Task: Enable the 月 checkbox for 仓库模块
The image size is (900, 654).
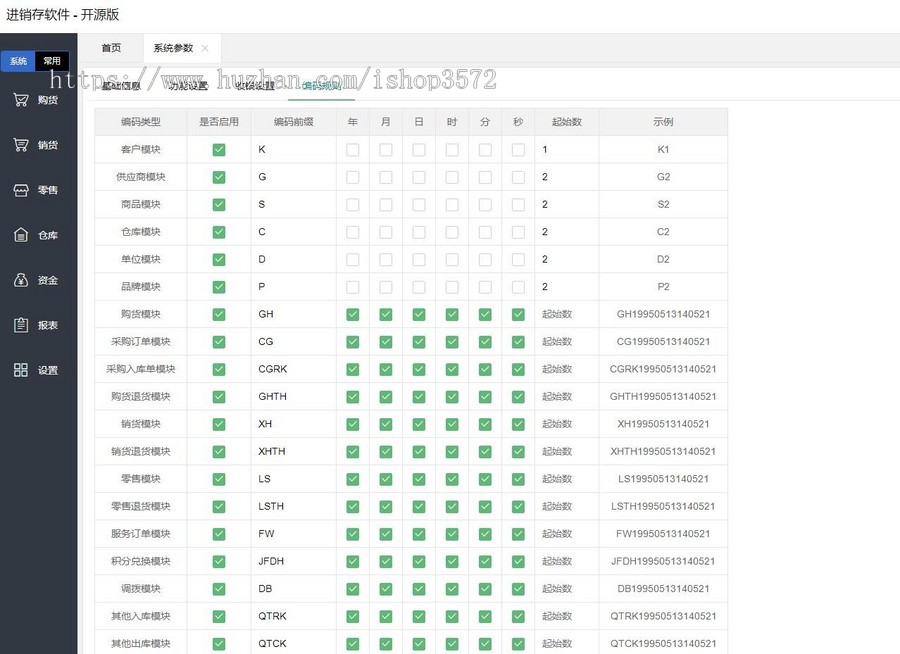Action: [x=386, y=232]
